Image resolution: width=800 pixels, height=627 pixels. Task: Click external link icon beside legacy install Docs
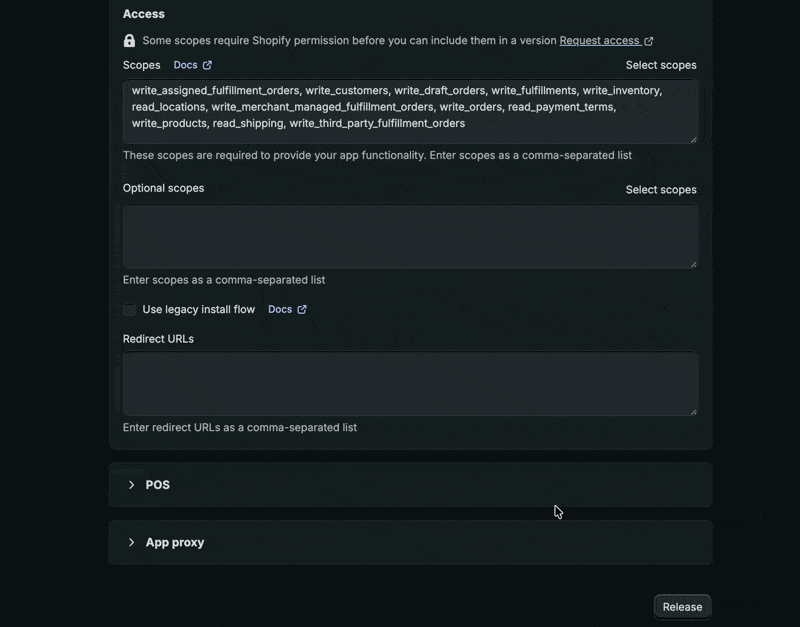coord(302,310)
